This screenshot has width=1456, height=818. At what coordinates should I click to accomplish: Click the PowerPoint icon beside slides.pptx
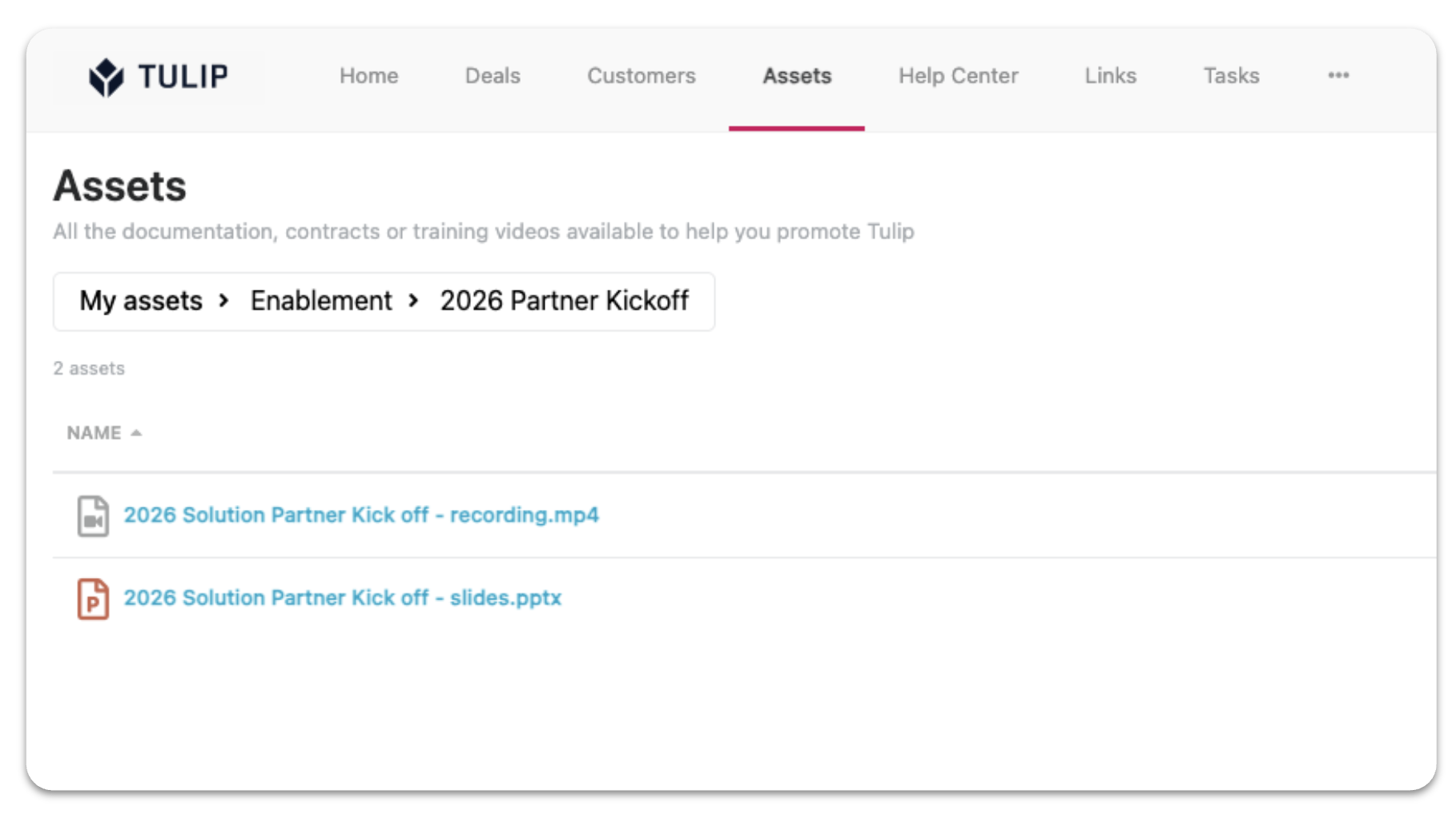pos(92,598)
